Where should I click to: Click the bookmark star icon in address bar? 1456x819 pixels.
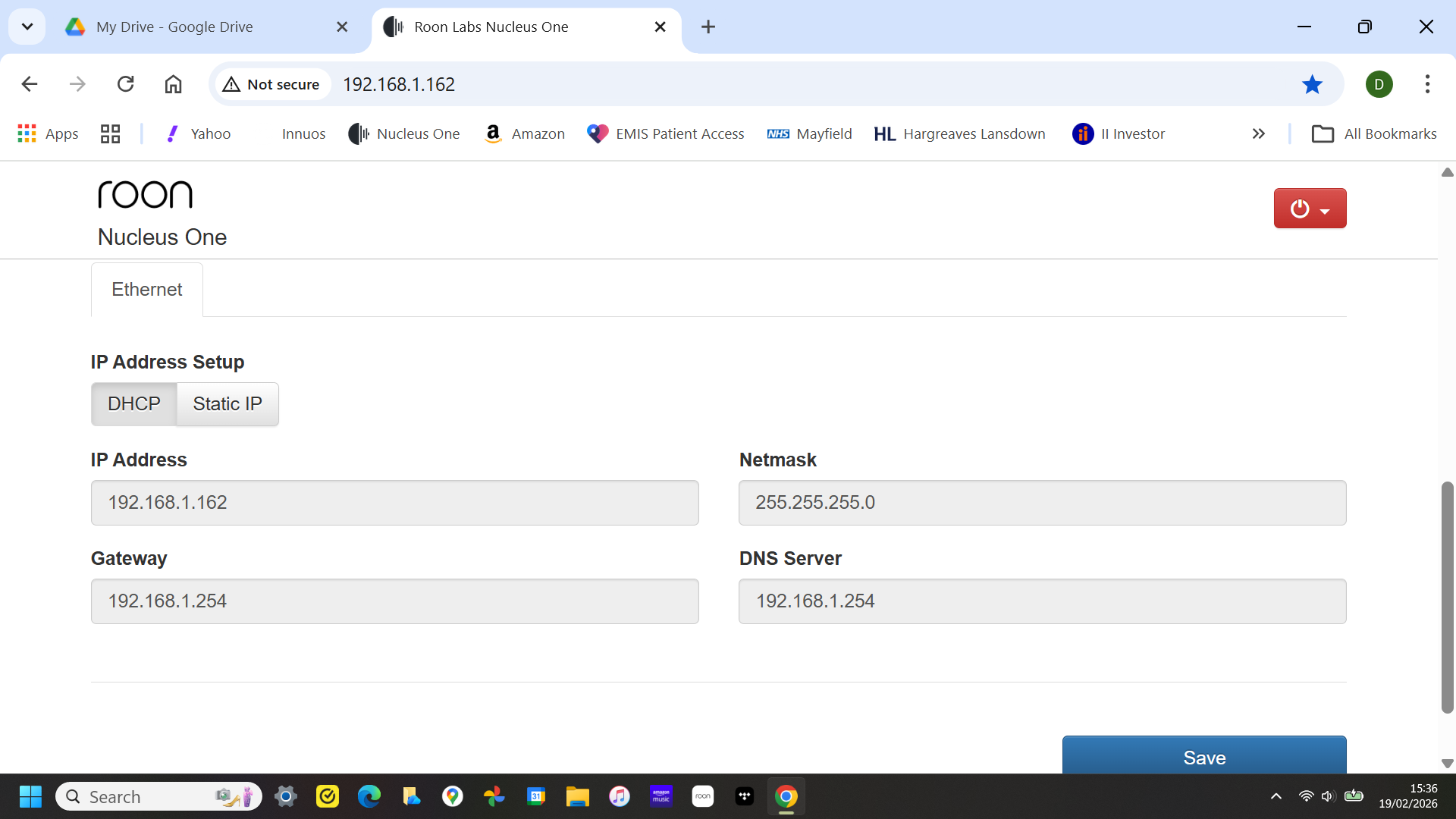tap(1312, 84)
